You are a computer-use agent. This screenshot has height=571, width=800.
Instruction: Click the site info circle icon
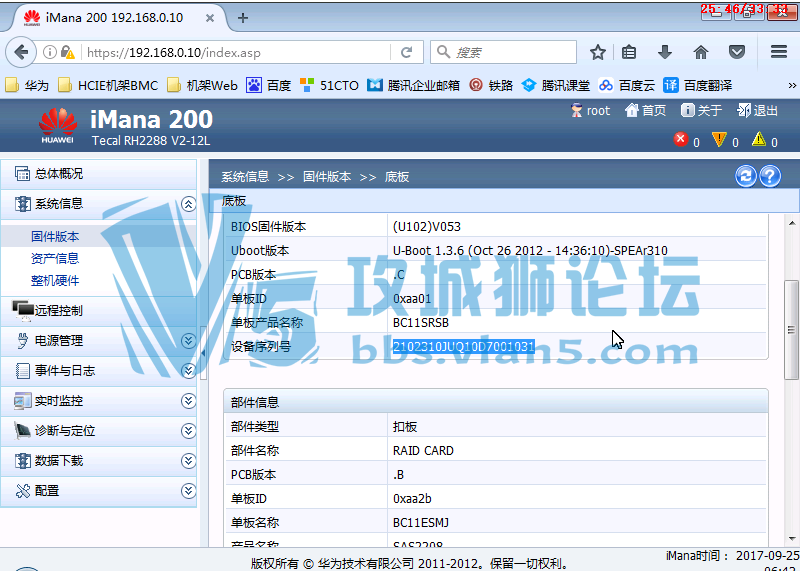point(49,52)
